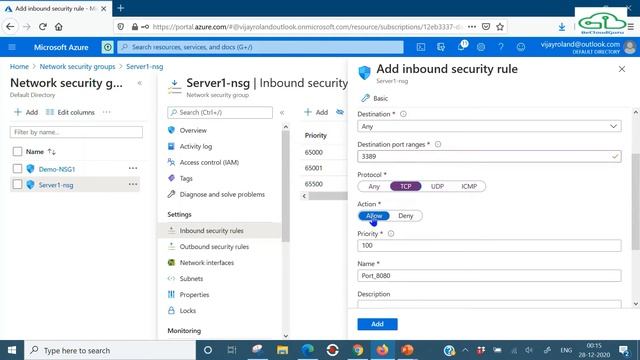Click the account avatar for vijayroland
This screenshot has width=640, height=360.
tap(630, 47)
